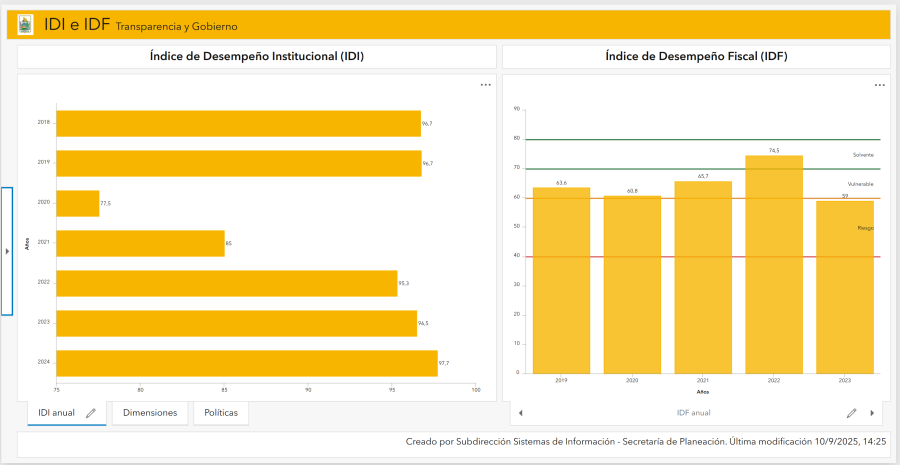900x465 pixels.
Task: Select the 2021 IDI bar valued 85
Action: click(x=140, y=243)
